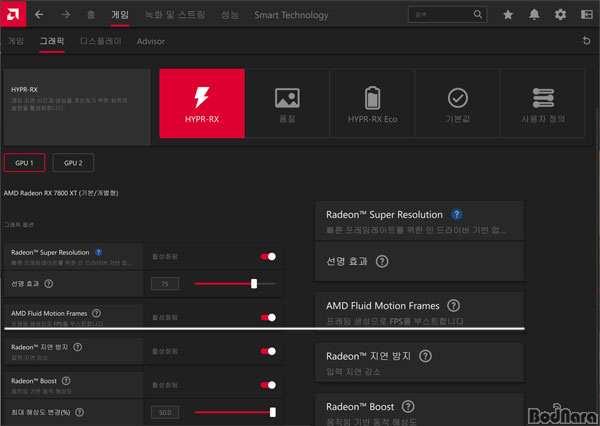Select the 사용자 정의 sliders profile

(x=543, y=103)
